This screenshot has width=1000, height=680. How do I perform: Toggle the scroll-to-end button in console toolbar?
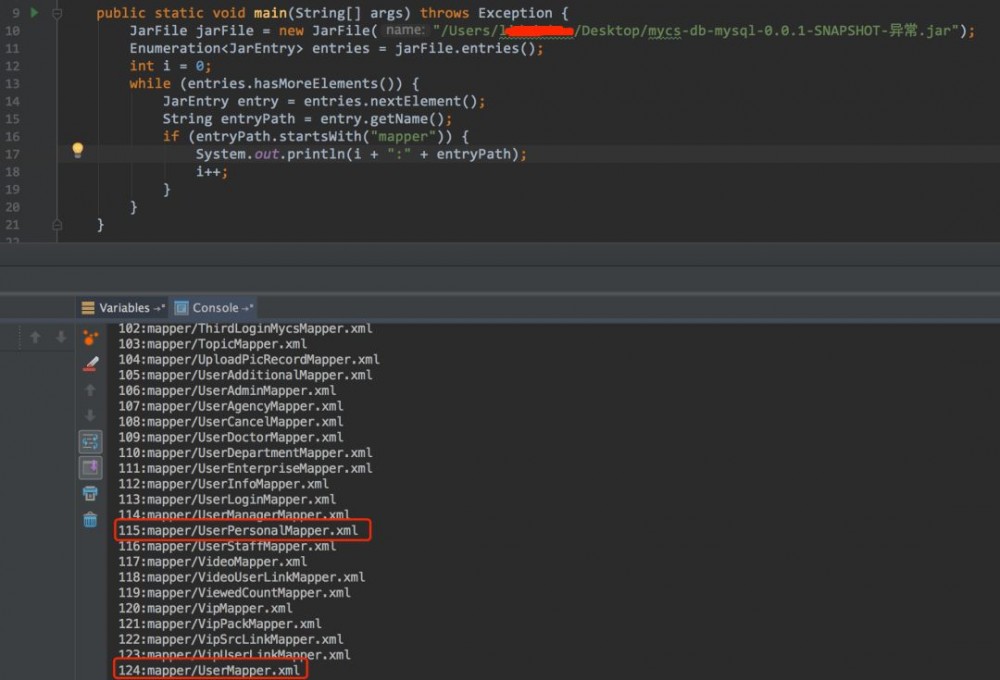[90, 468]
